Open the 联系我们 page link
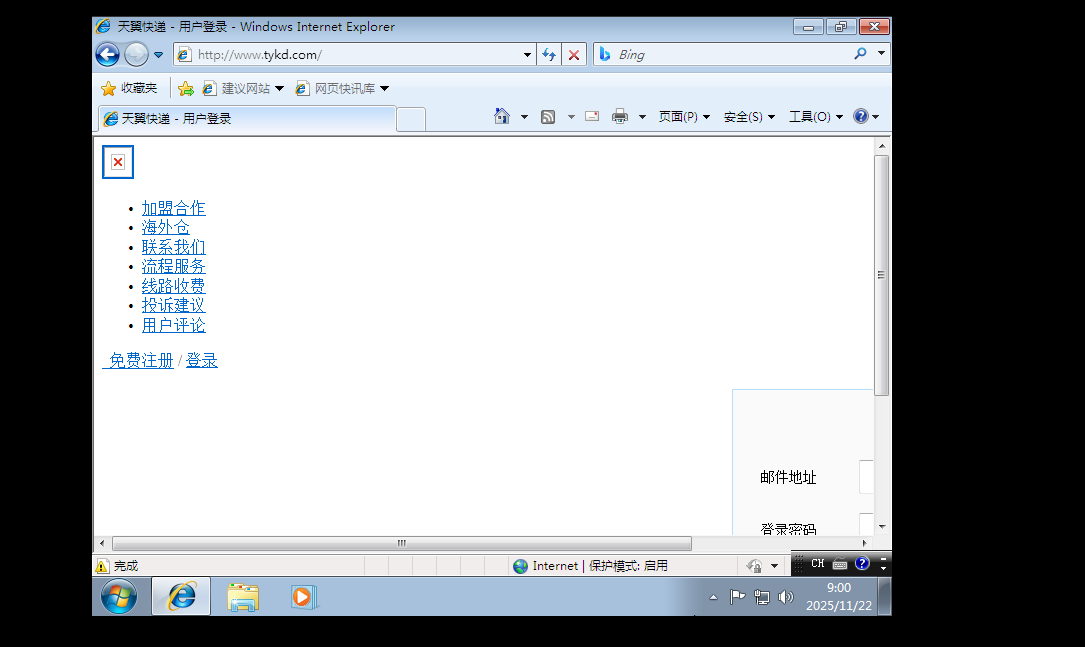 click(173, 246)
